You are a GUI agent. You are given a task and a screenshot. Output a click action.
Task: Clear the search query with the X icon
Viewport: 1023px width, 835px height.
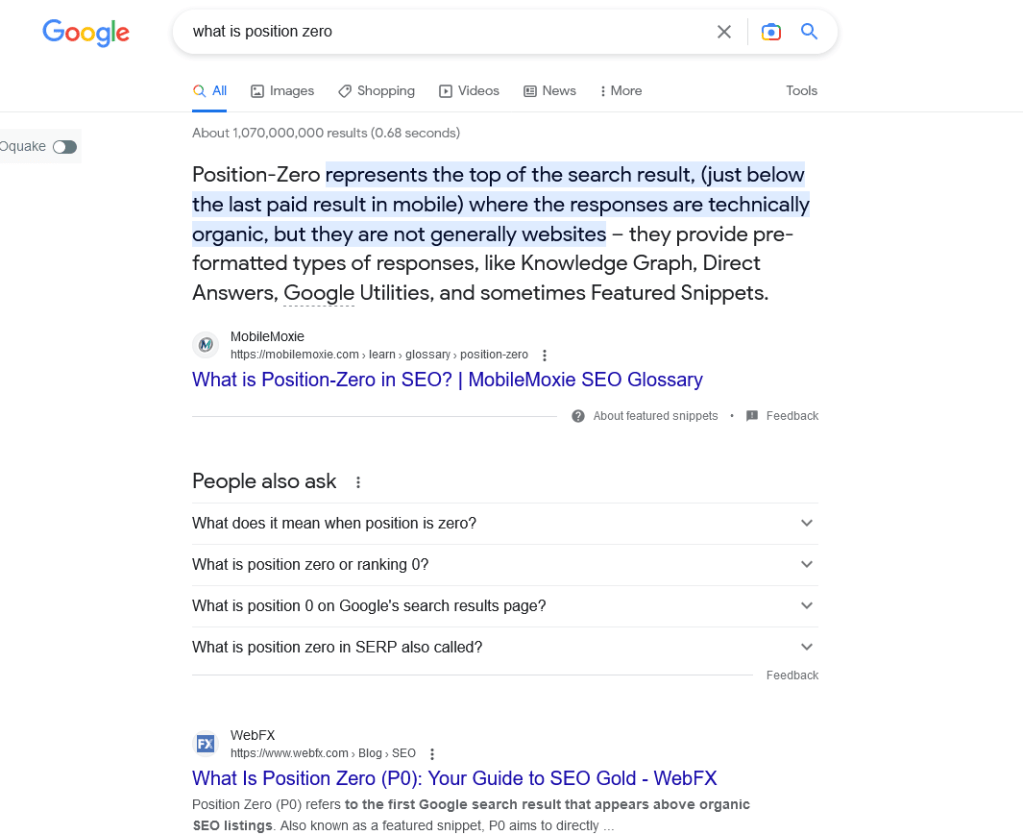pos(723,31)
